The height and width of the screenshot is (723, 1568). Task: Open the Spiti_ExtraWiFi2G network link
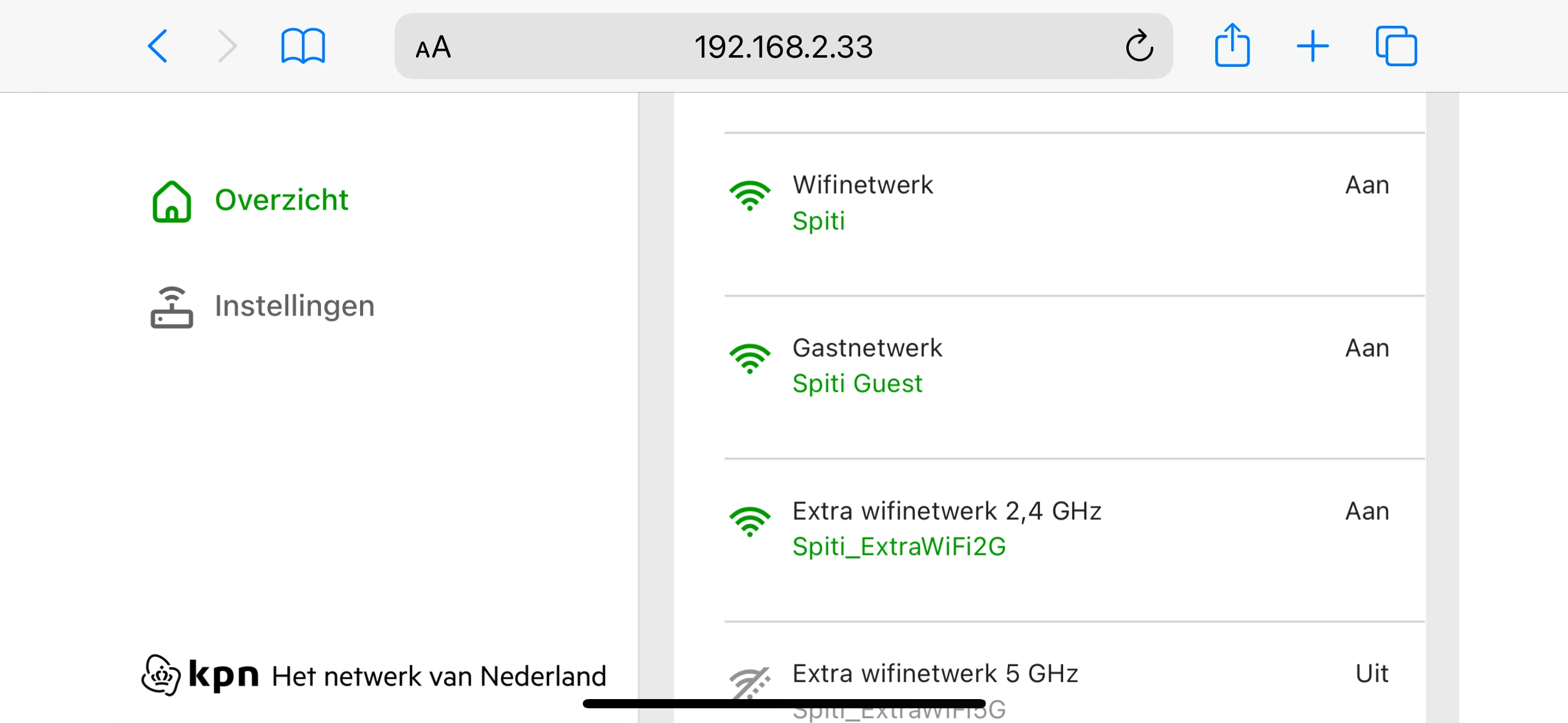click(x=899, y=546)
